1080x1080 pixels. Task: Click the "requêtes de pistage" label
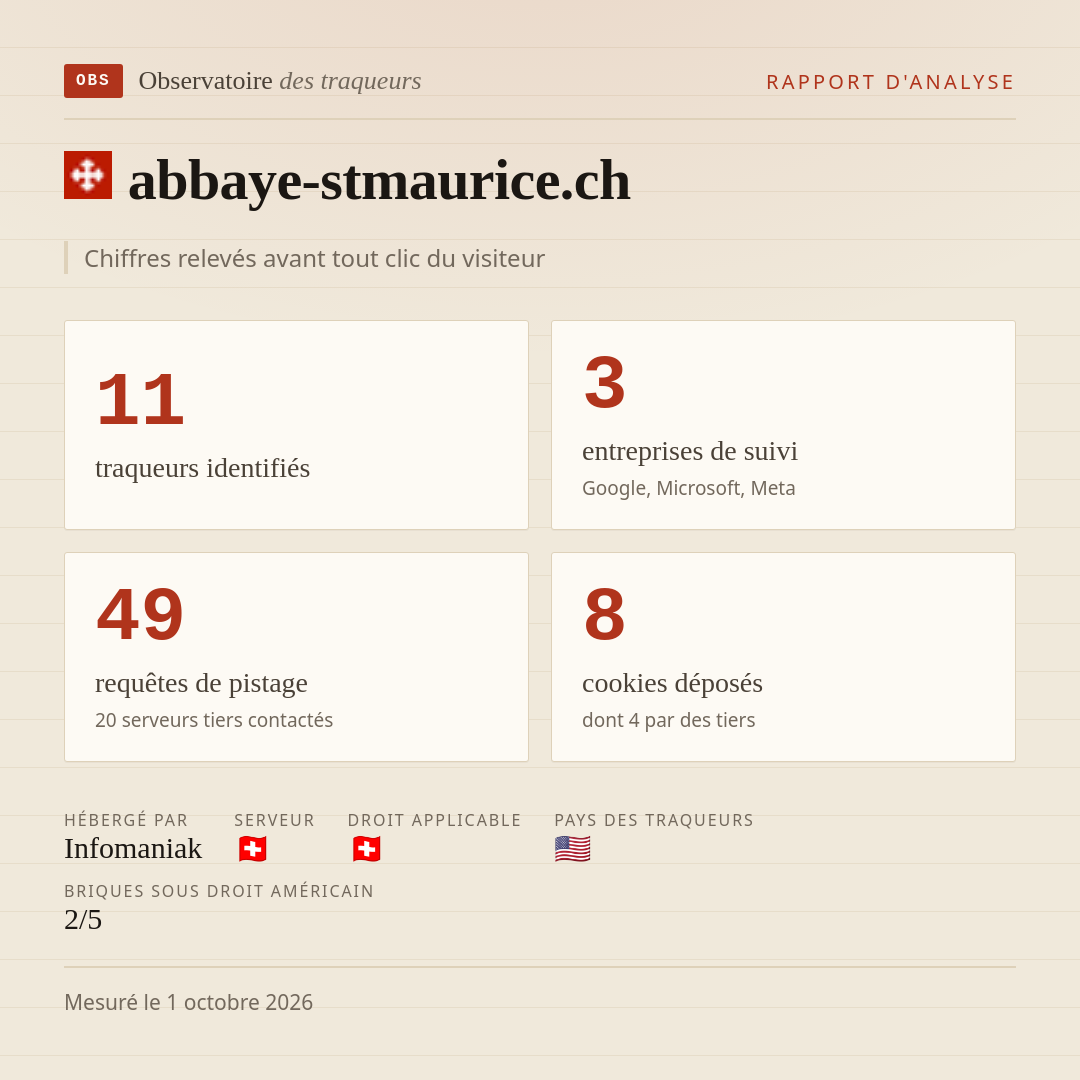(x=201, y=683)
